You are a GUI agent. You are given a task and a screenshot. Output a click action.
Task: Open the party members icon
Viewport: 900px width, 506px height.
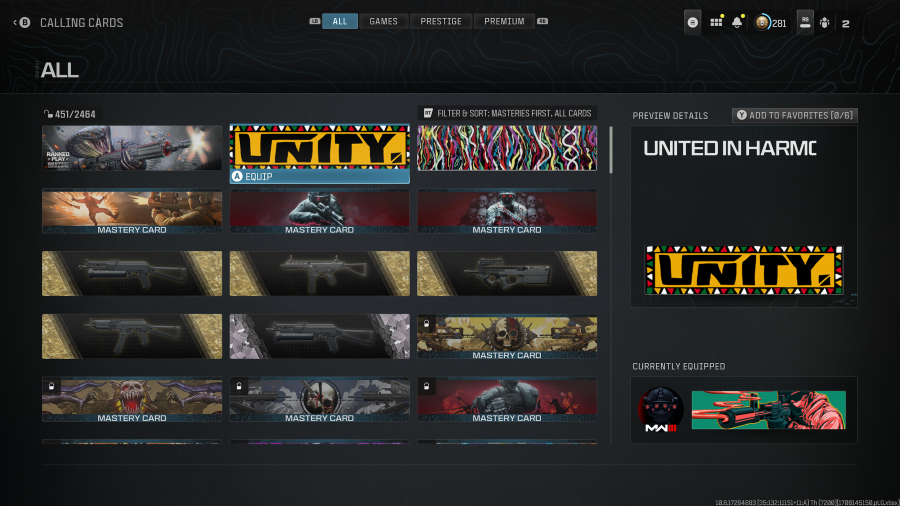825,23
